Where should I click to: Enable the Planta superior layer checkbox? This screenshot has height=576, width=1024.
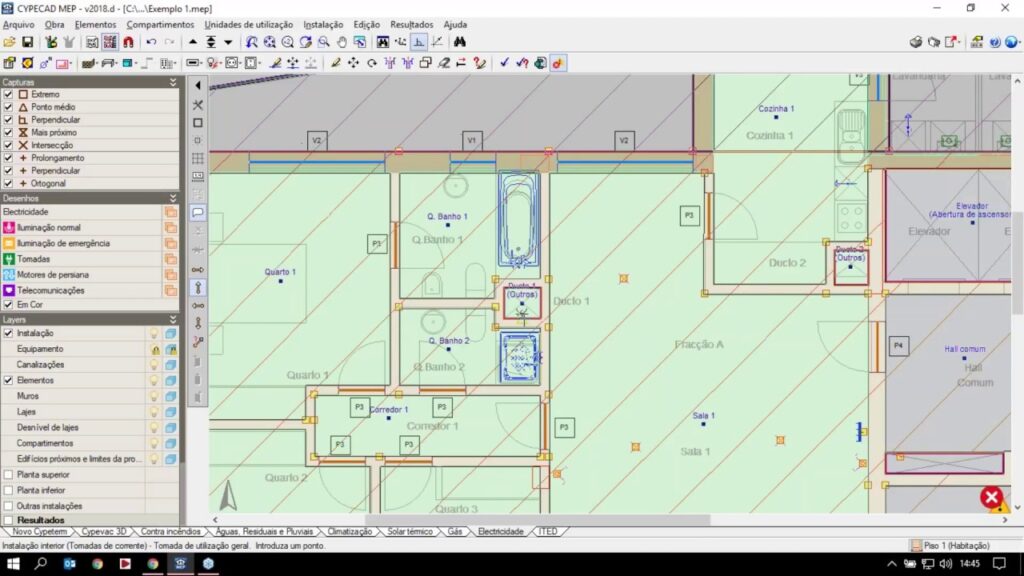(9, 474)
